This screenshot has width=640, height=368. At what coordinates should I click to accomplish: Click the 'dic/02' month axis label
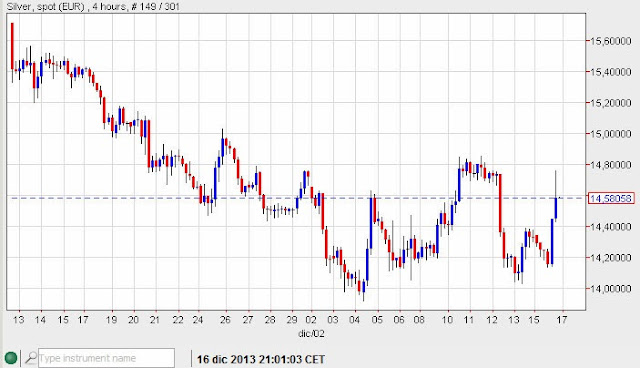pos(311,334)
